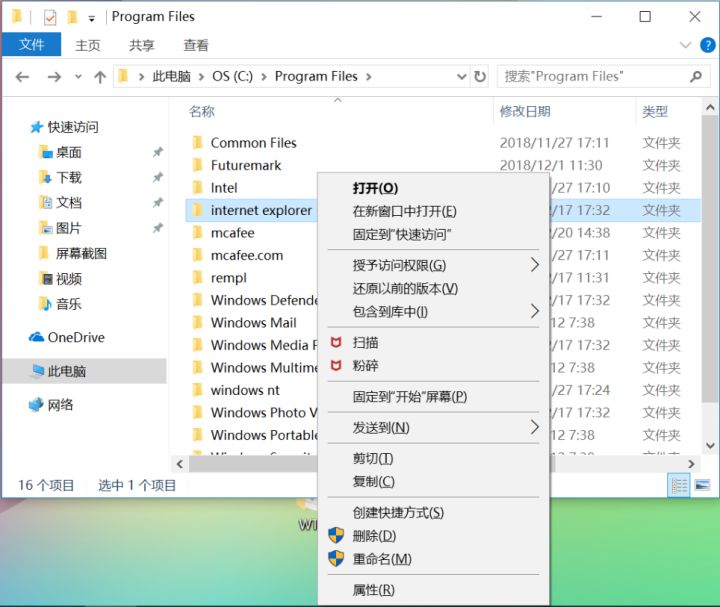This screenshot has width=720, height=607.
Task: Choose 在新窗口中打开(E) from context menu
Action: pos(433,211)
